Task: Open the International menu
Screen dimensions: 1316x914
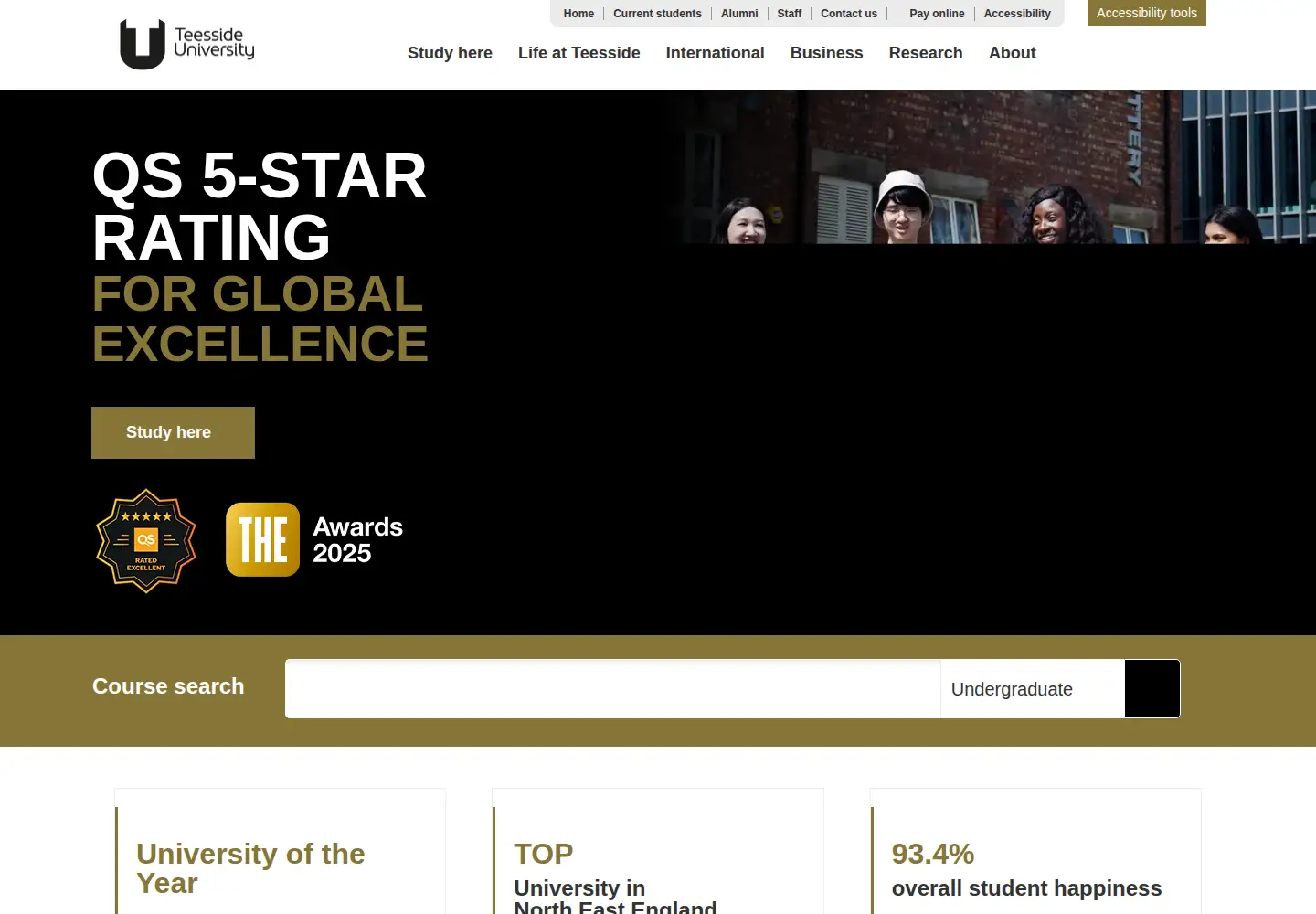Action: tap(715, 53)
